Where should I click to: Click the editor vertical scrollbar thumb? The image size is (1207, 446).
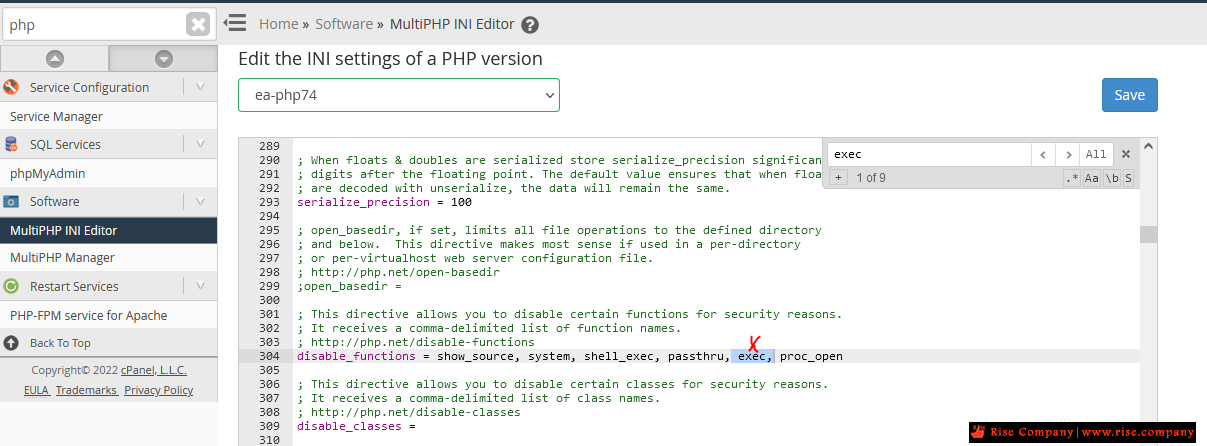(x=1148, y=234)
